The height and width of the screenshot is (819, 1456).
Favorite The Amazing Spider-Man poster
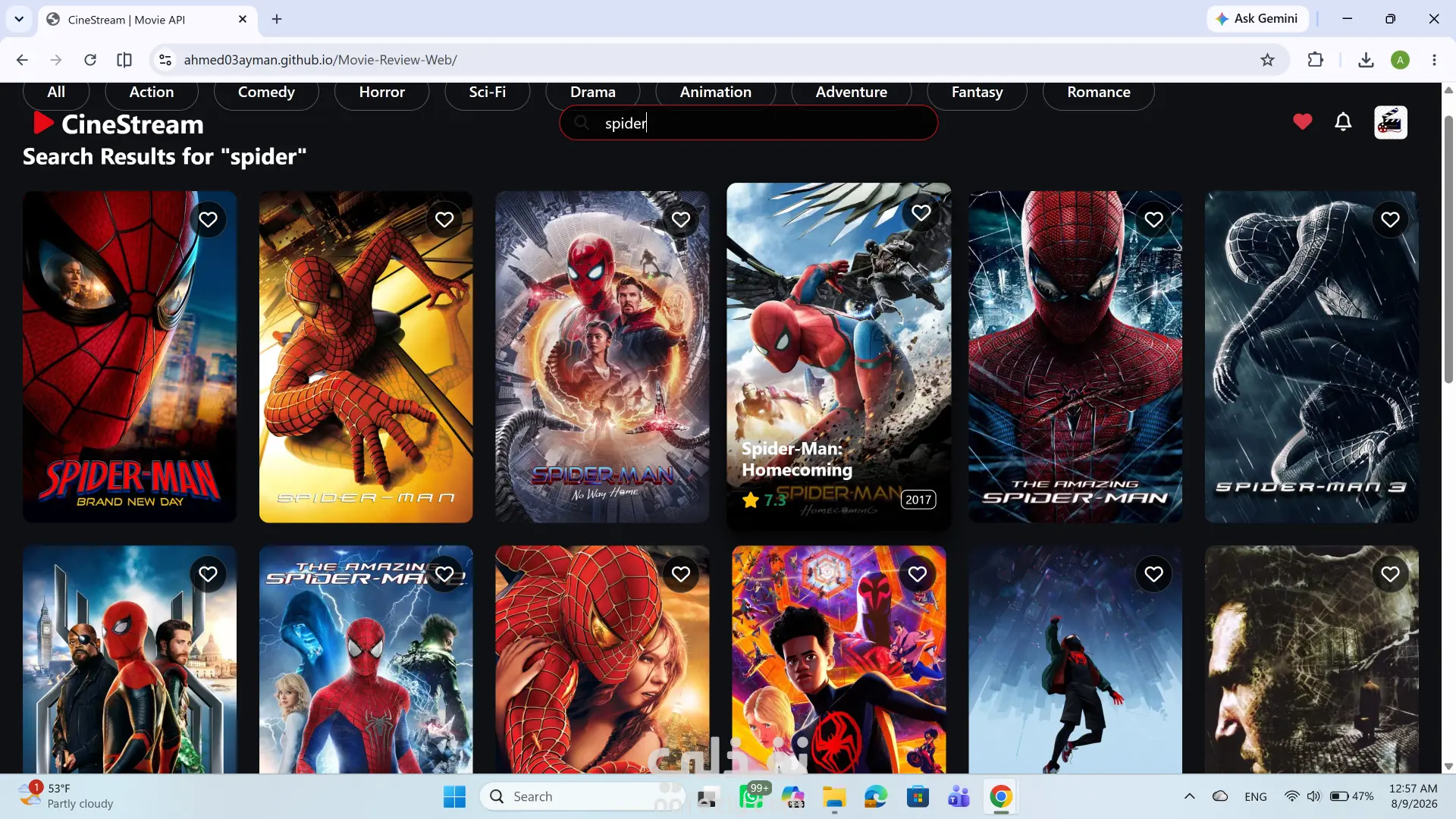[x=1154, y=220]
